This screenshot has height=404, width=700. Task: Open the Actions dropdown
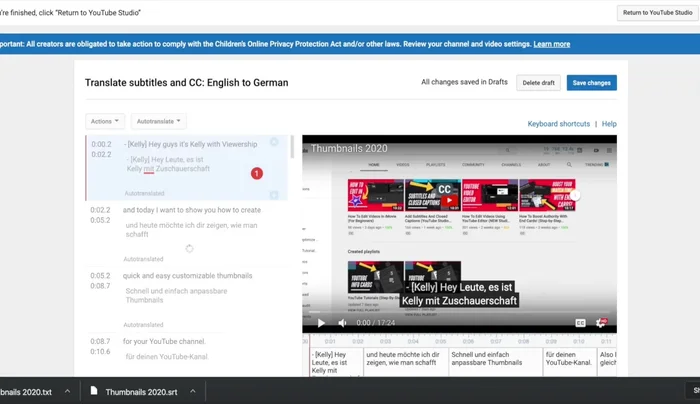coord(105,121)
